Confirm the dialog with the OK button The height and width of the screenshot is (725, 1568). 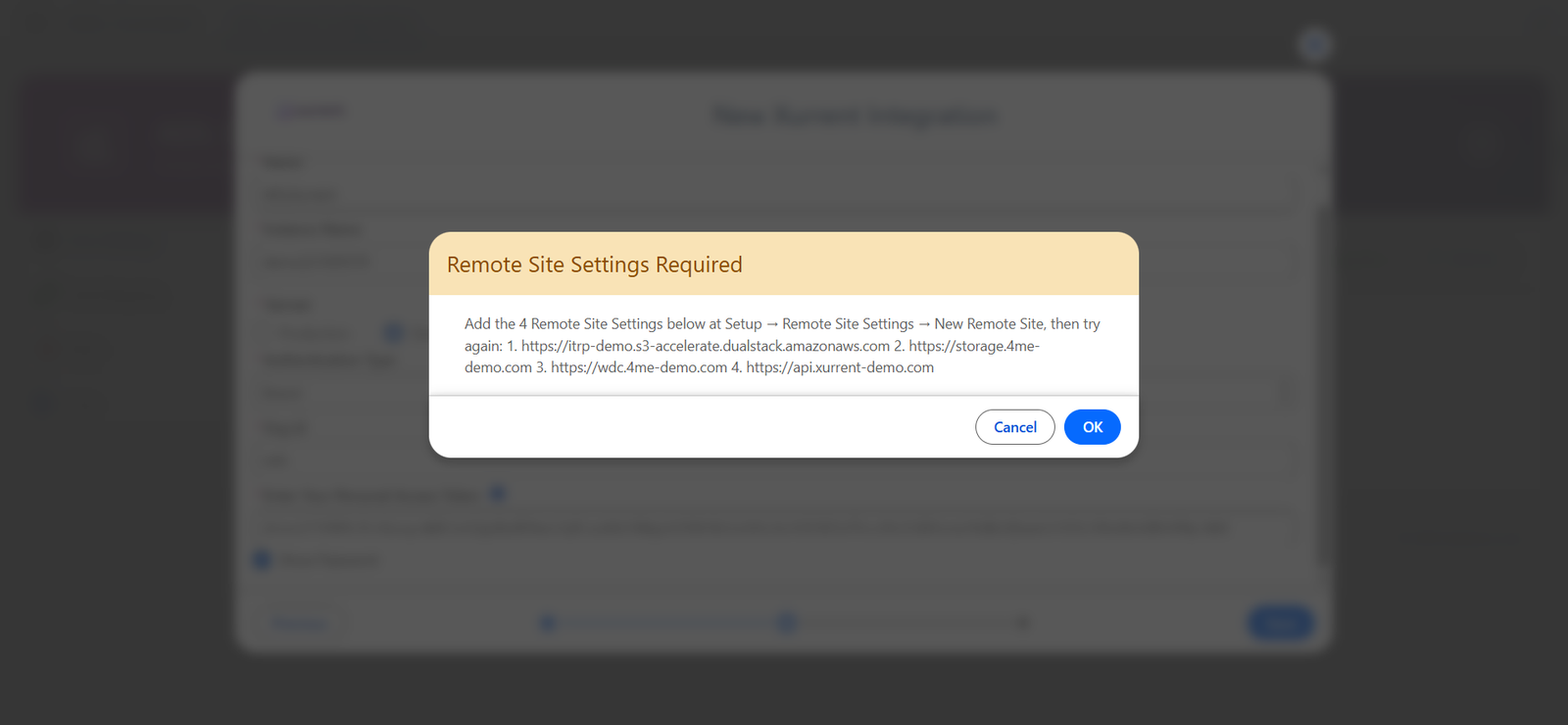tap(1092, 427)
